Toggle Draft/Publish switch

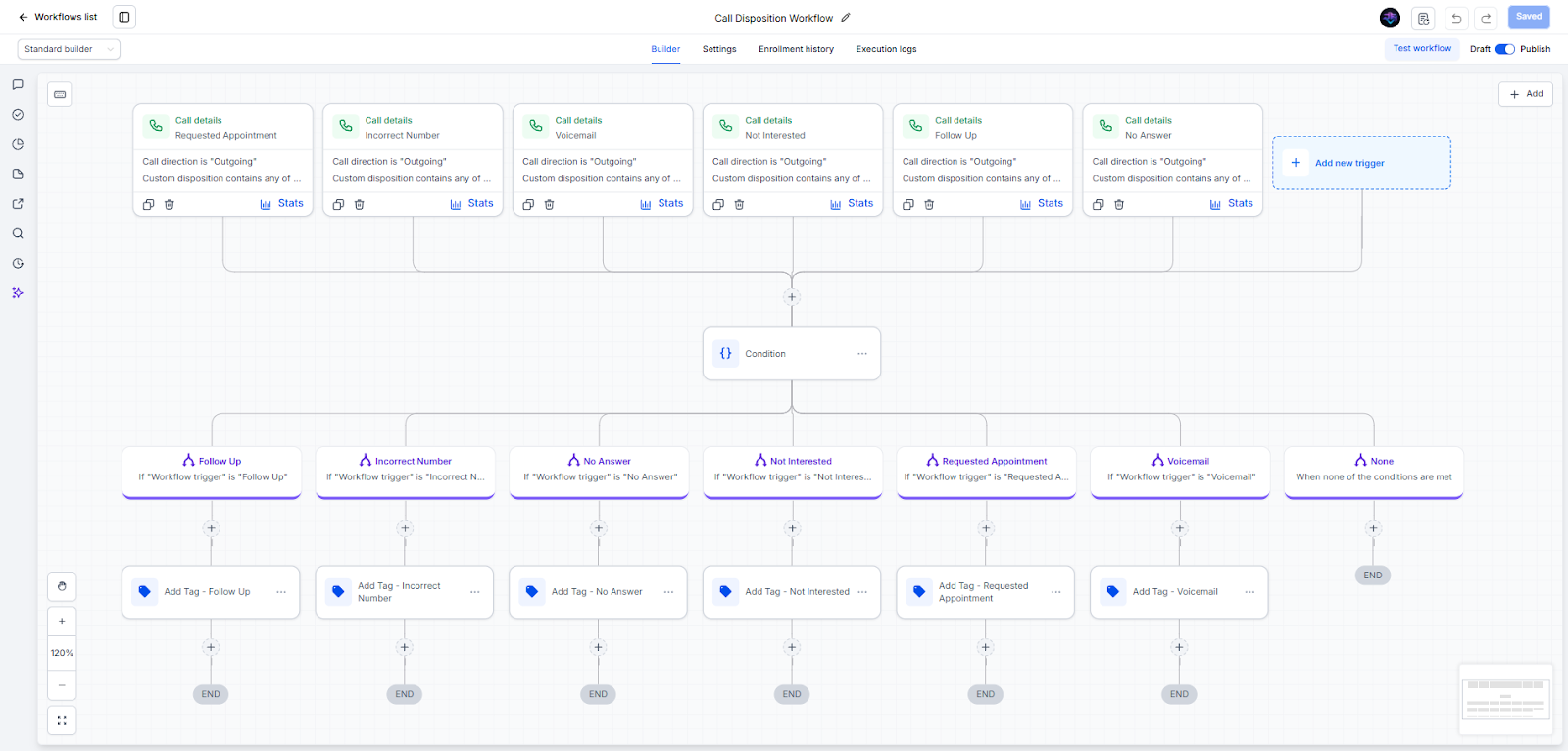pyautogui.click(x=1505, y=49)
